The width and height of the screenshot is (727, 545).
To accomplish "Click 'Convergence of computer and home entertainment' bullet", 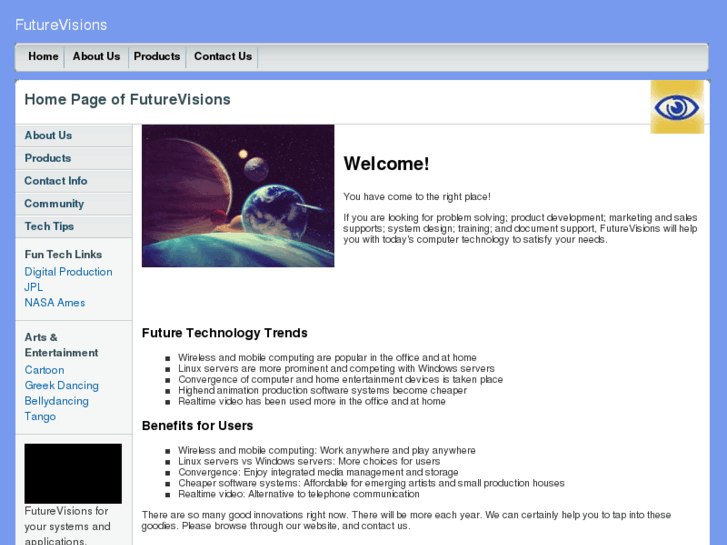I will (340, 379).
